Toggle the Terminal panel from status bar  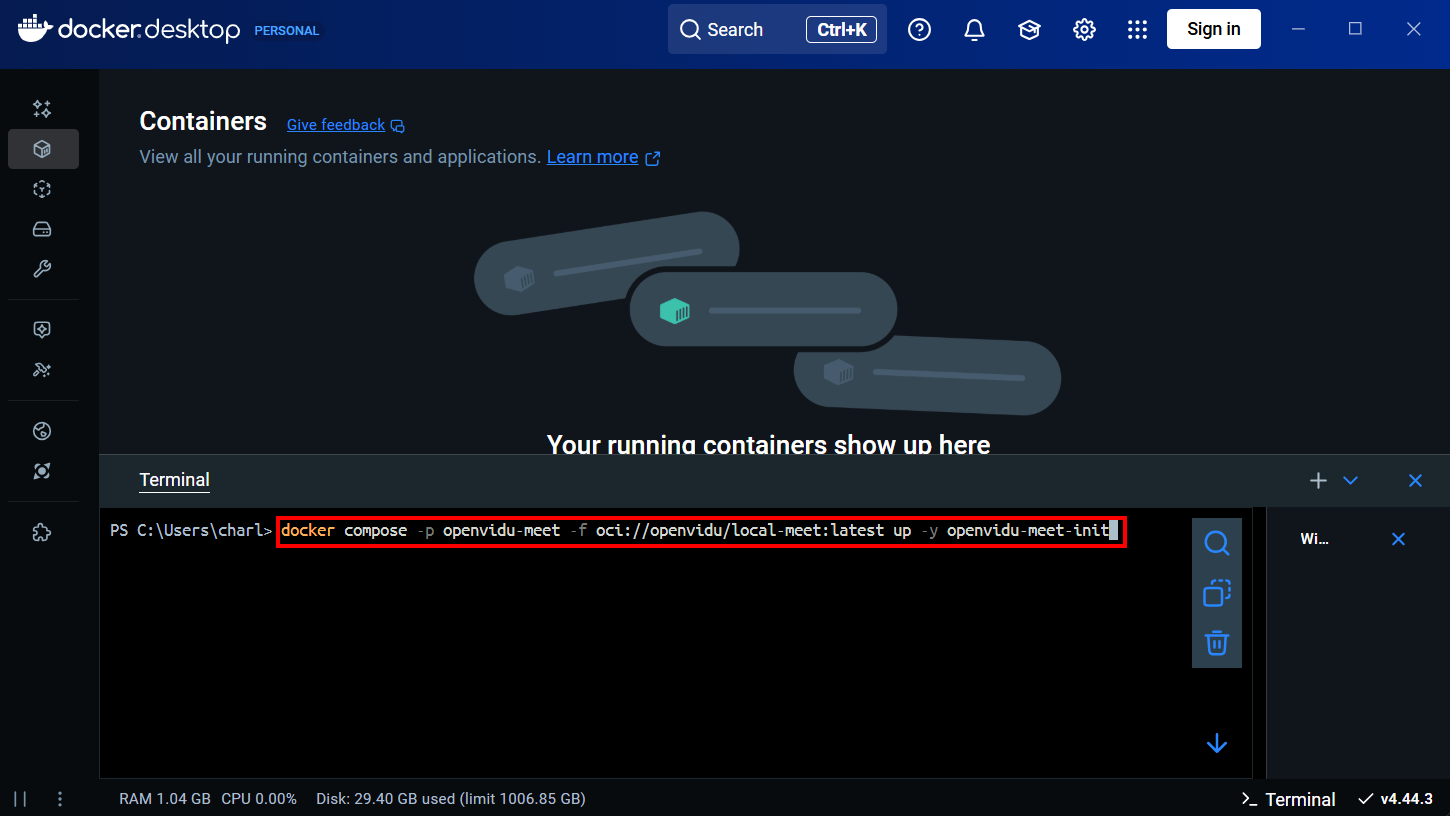pyautogui.click(x=1288, y=799)
